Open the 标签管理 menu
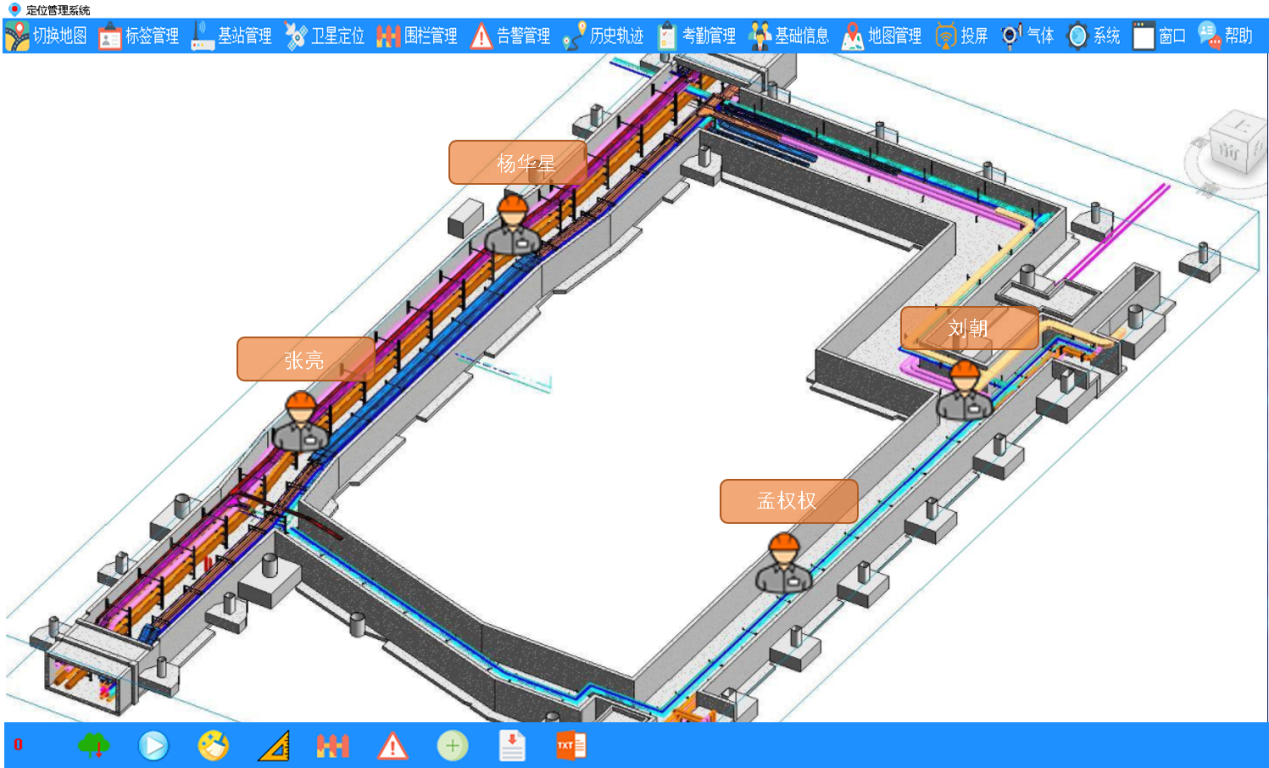Image resolution: width=1269 pixels, height=768 pixels. (x=139, y=37)
